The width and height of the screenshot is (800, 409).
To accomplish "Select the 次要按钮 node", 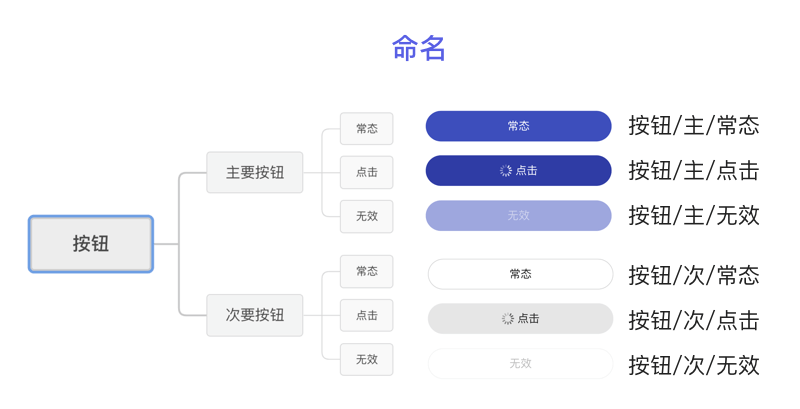I will click(255, 315).
